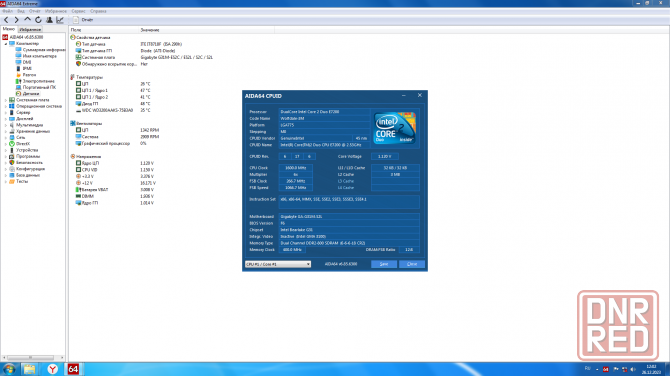
Task: Click the user silhouette toolbar icon
Action: click(49, 20)
